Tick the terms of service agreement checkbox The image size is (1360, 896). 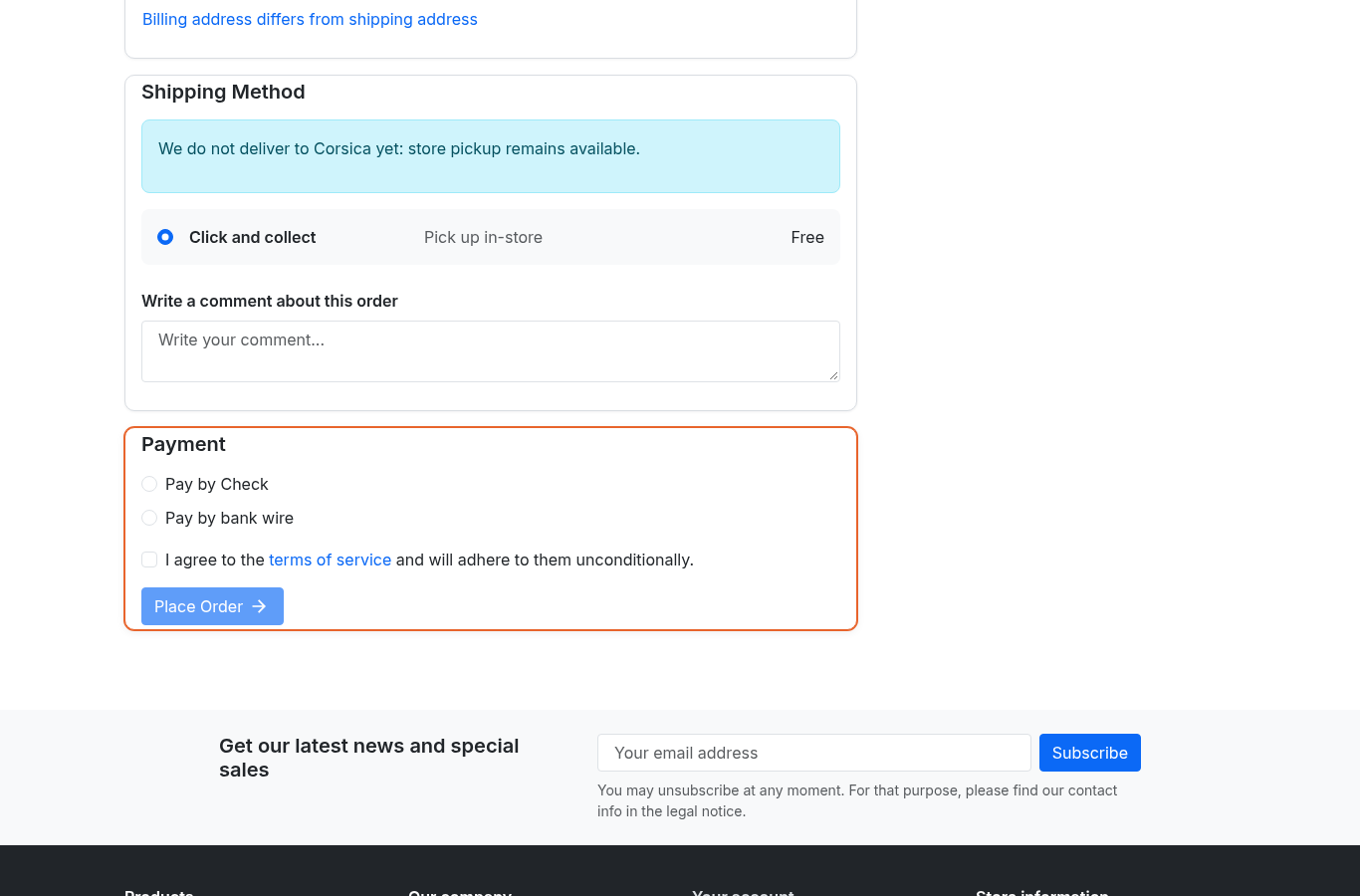pos(149,560)
